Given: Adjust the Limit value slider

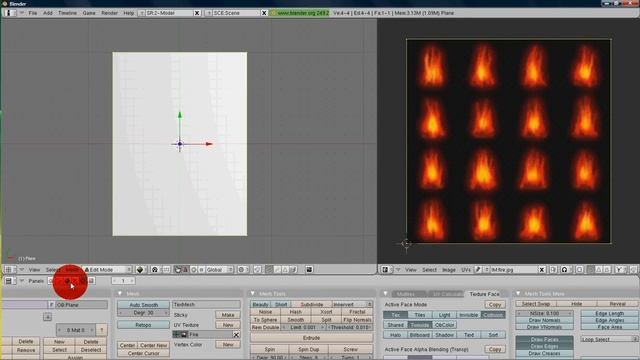Looking at the screenshot, I should pos(304,327).
